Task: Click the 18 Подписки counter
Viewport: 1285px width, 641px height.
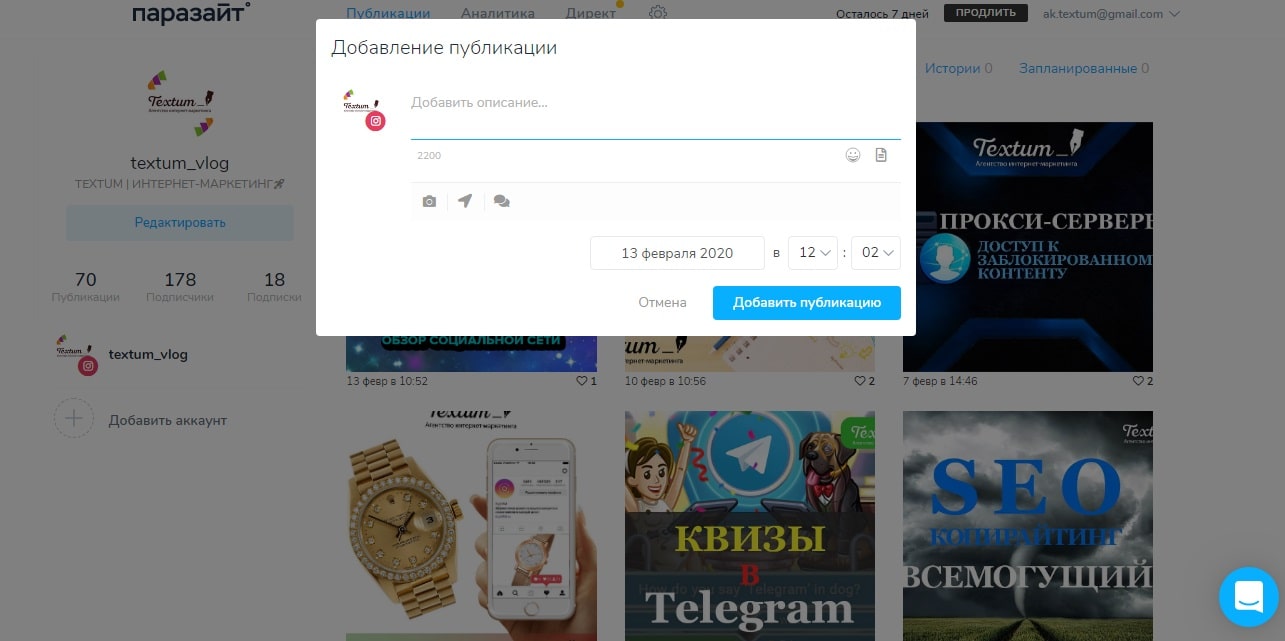Action: 274,286
